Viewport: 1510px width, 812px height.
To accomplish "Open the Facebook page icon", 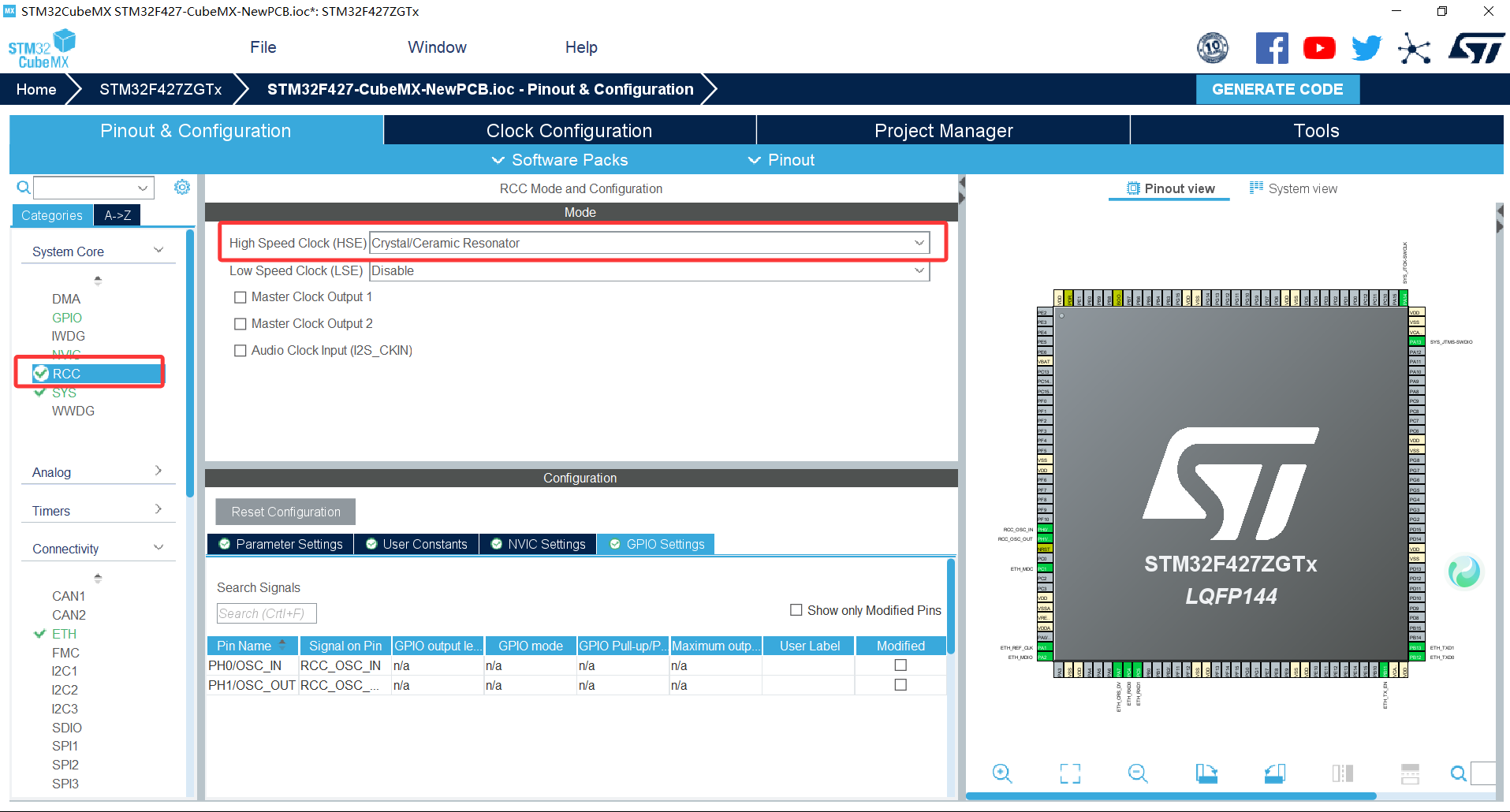I will 1272,47.
